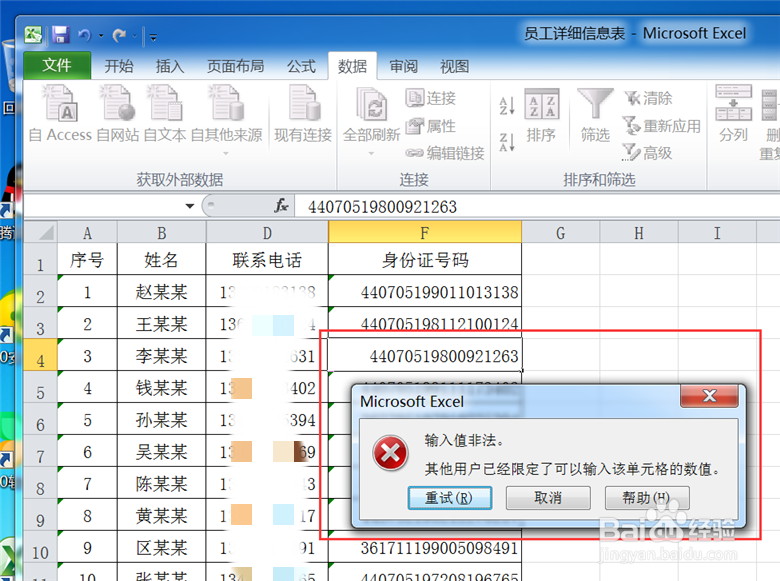Click cell with 361711199005098491
780x581 pixels.
pos(425,547)
